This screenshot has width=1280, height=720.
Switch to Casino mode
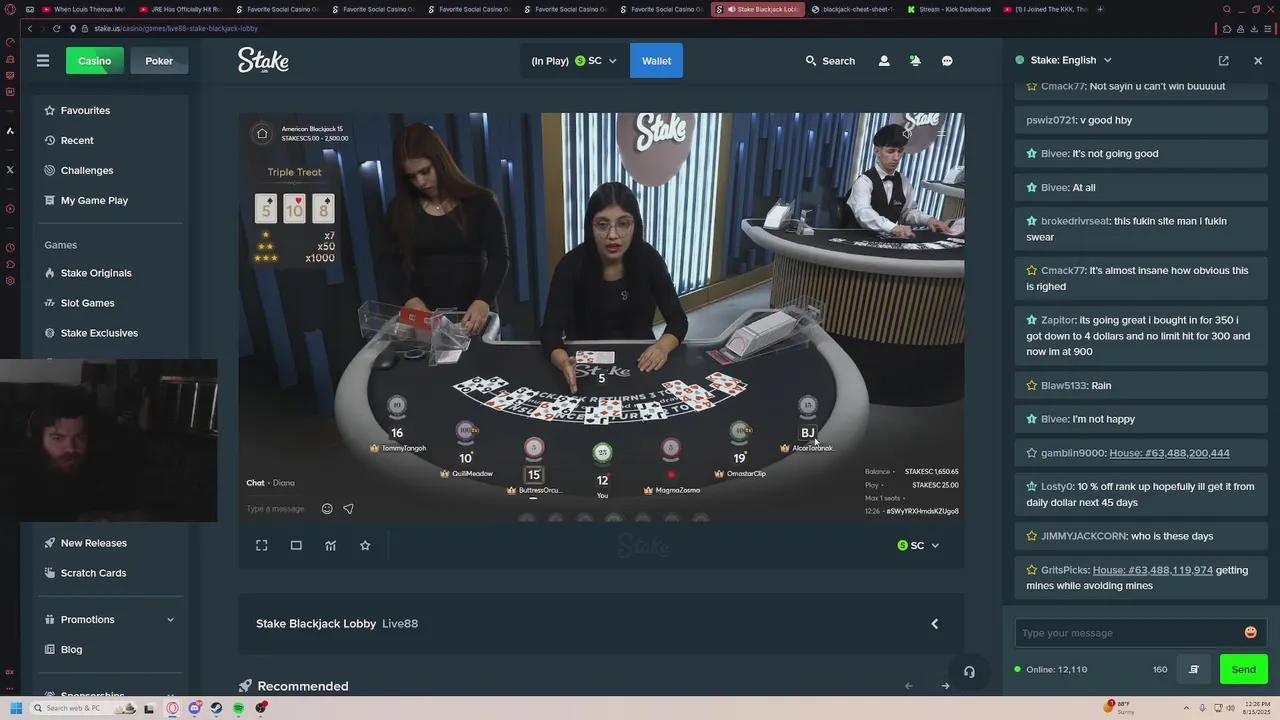(94, 61)
